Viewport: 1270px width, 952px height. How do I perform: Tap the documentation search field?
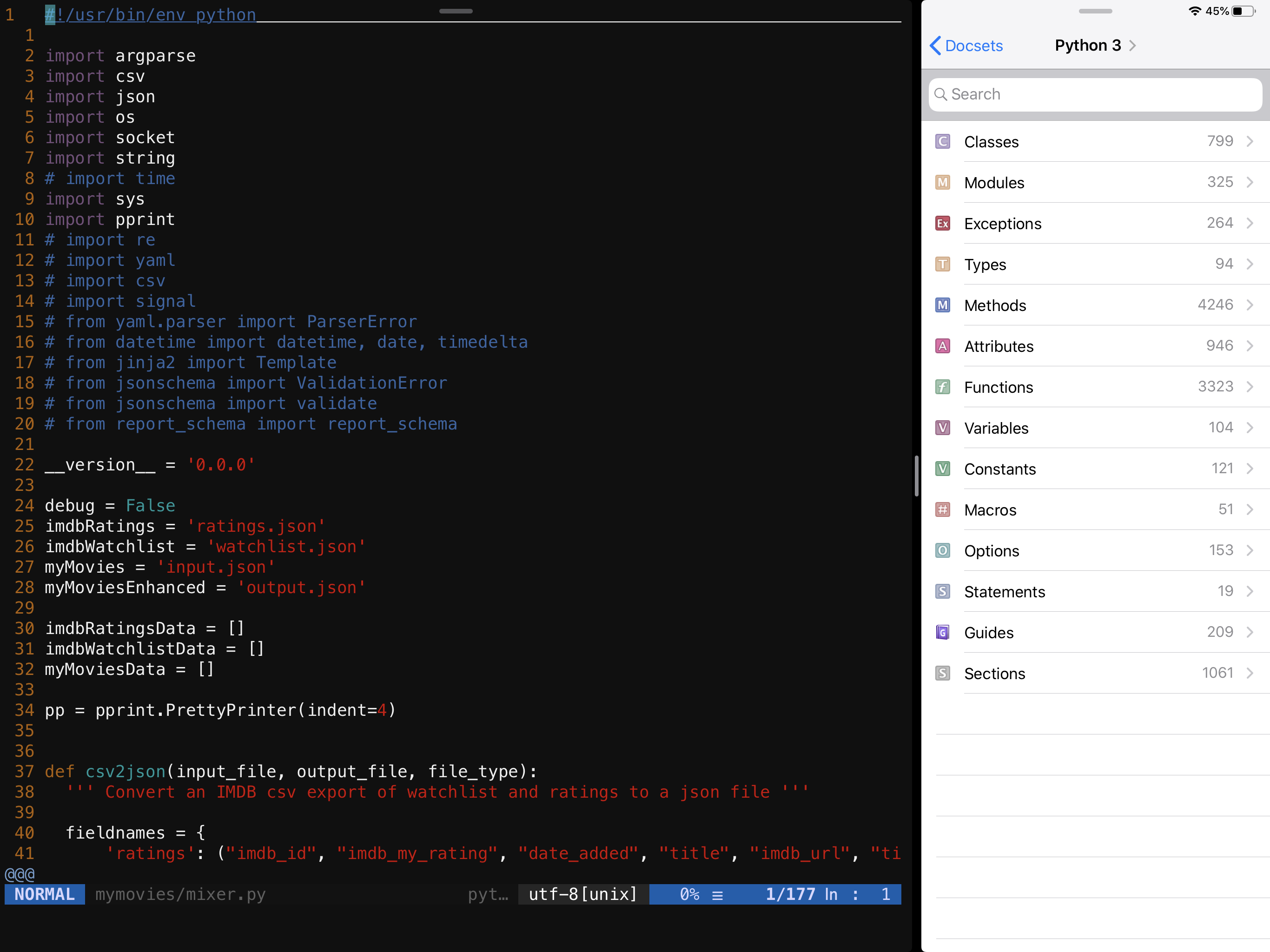coord(1094,94)
